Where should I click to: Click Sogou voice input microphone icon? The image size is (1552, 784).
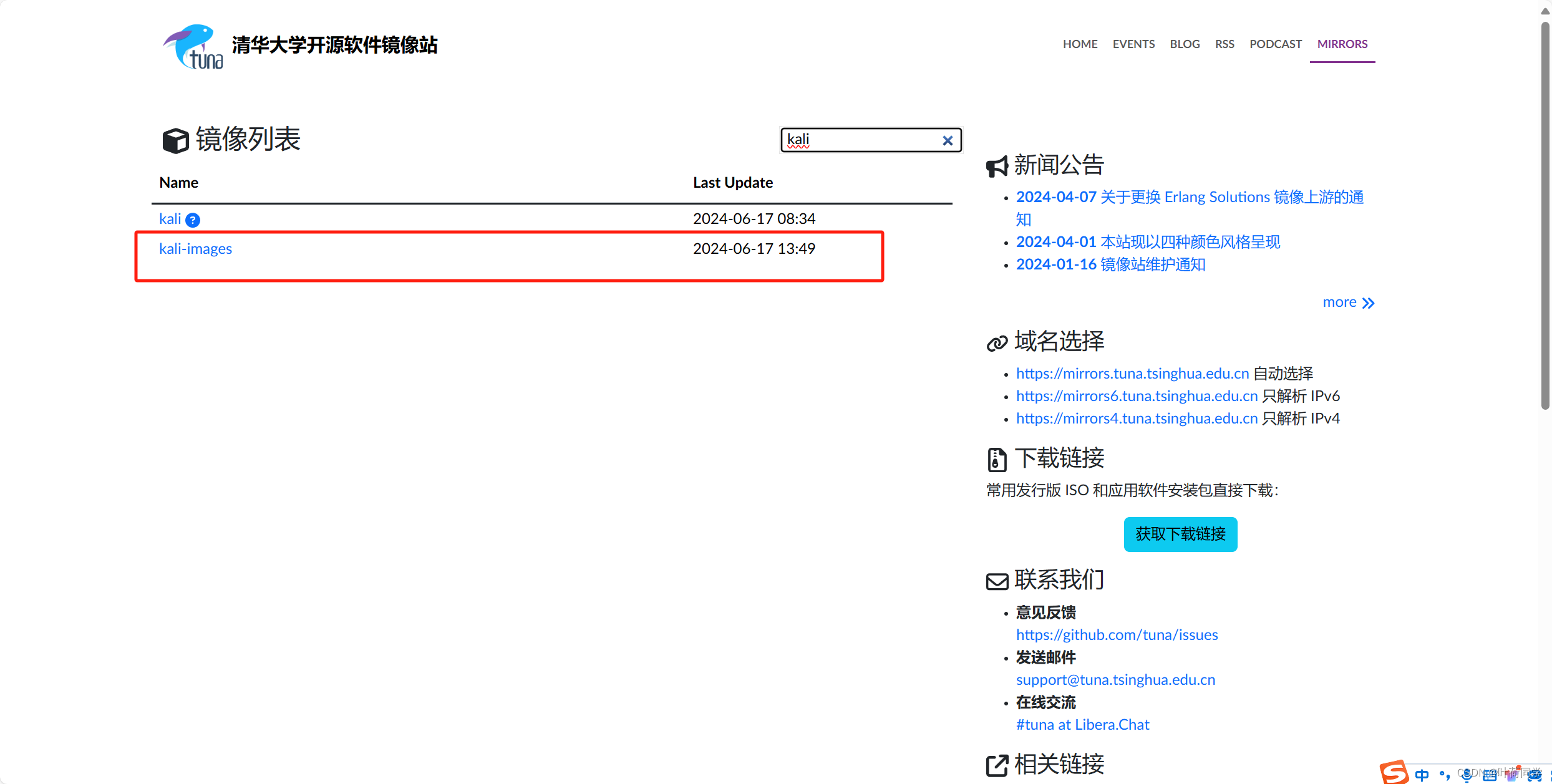[1467, 775]
